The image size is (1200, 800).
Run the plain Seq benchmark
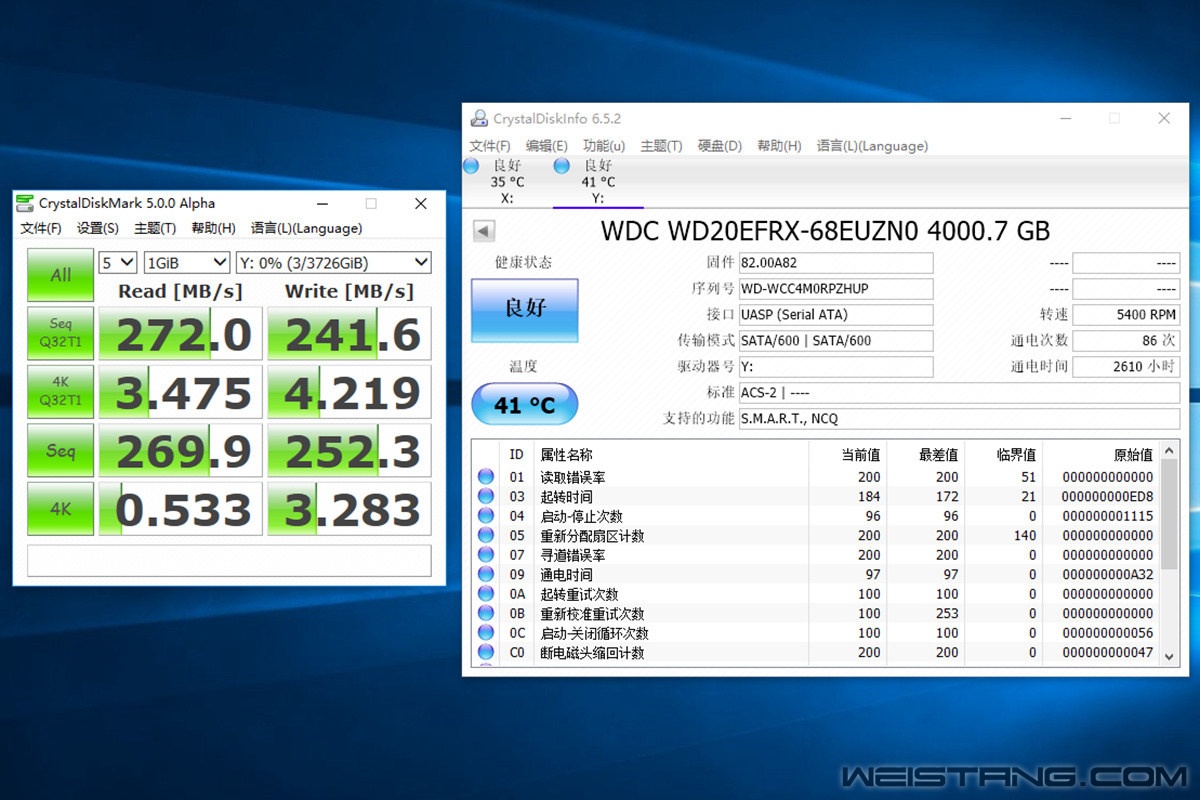60,450
